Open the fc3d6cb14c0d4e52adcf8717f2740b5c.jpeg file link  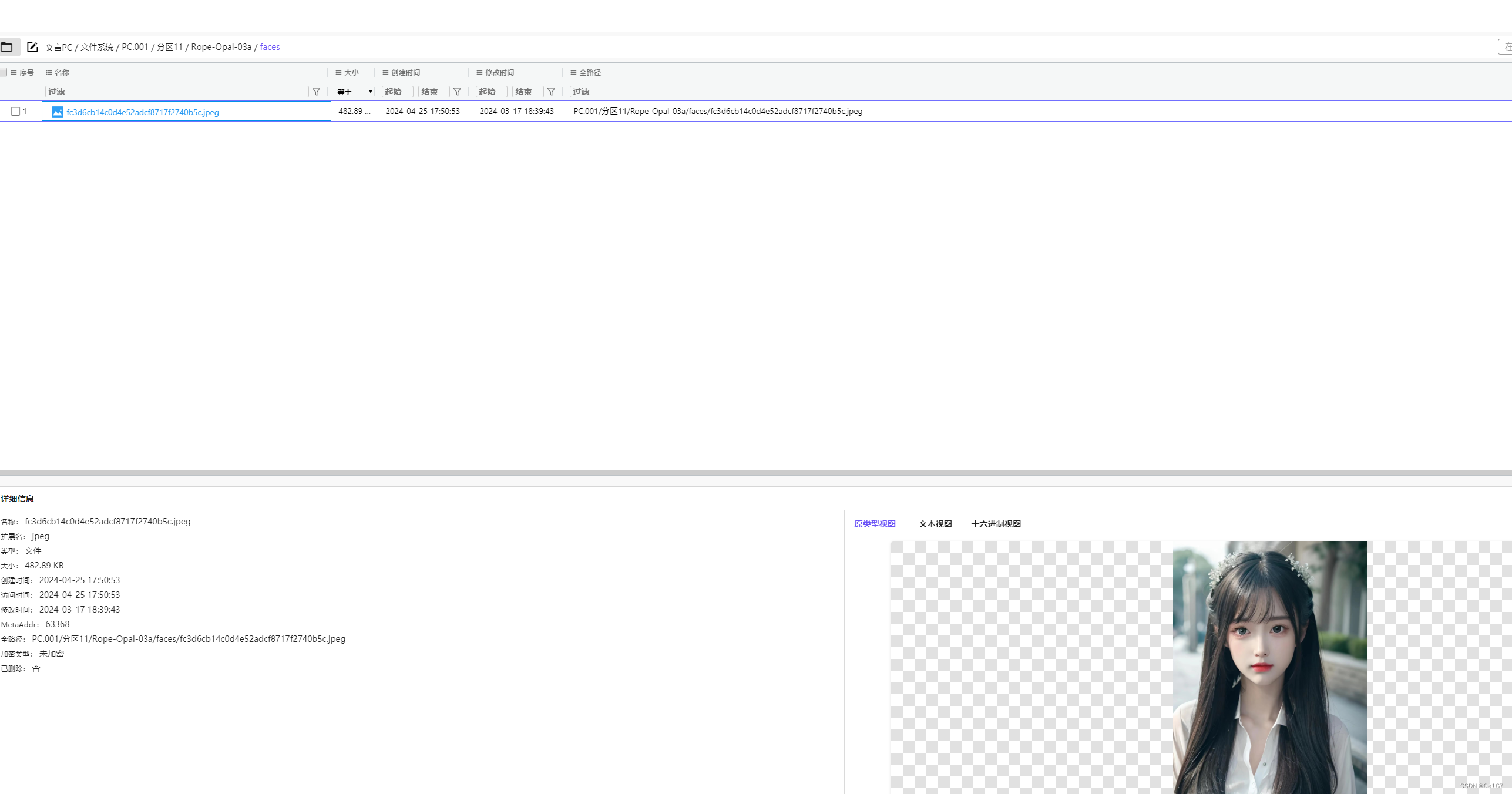(x=143, y=112)
